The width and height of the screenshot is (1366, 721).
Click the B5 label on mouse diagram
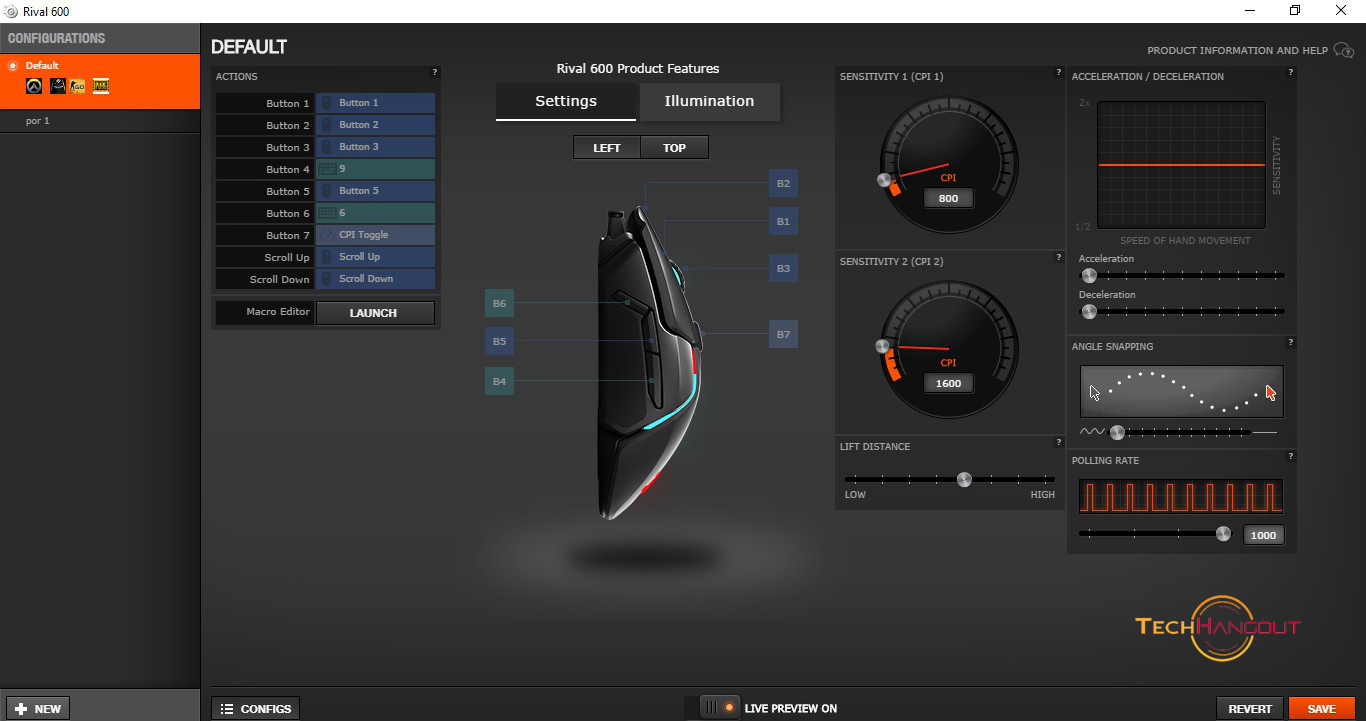pos(499,341)
